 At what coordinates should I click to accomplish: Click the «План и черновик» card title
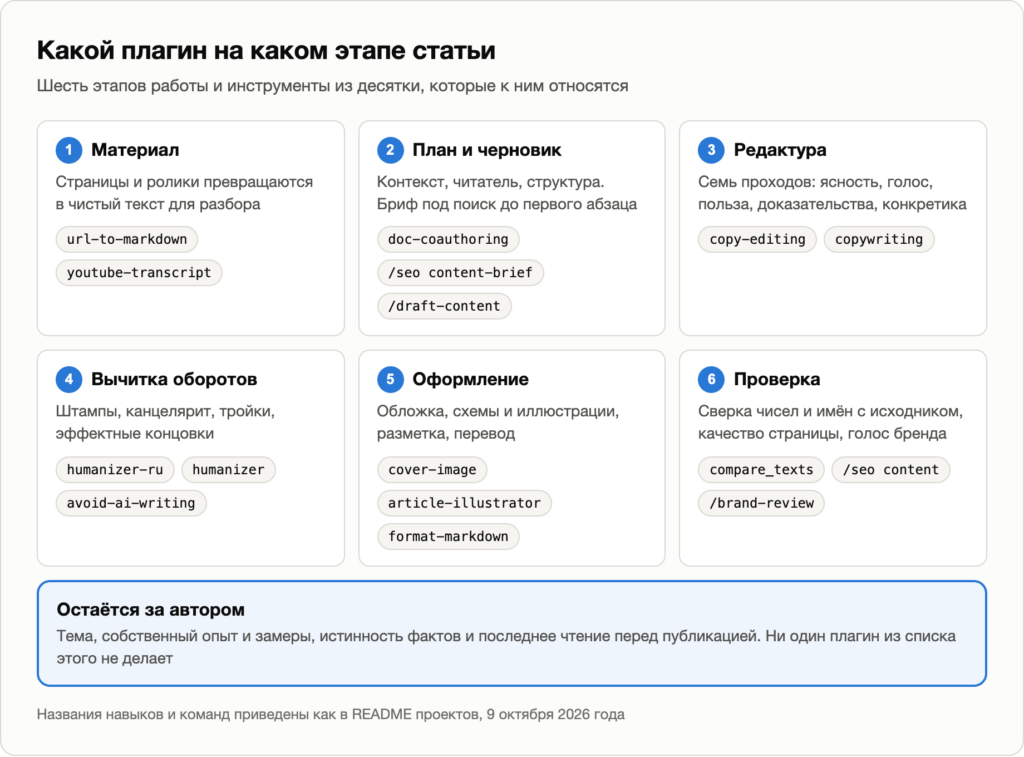pyautogui.click(x=487, y=150)
